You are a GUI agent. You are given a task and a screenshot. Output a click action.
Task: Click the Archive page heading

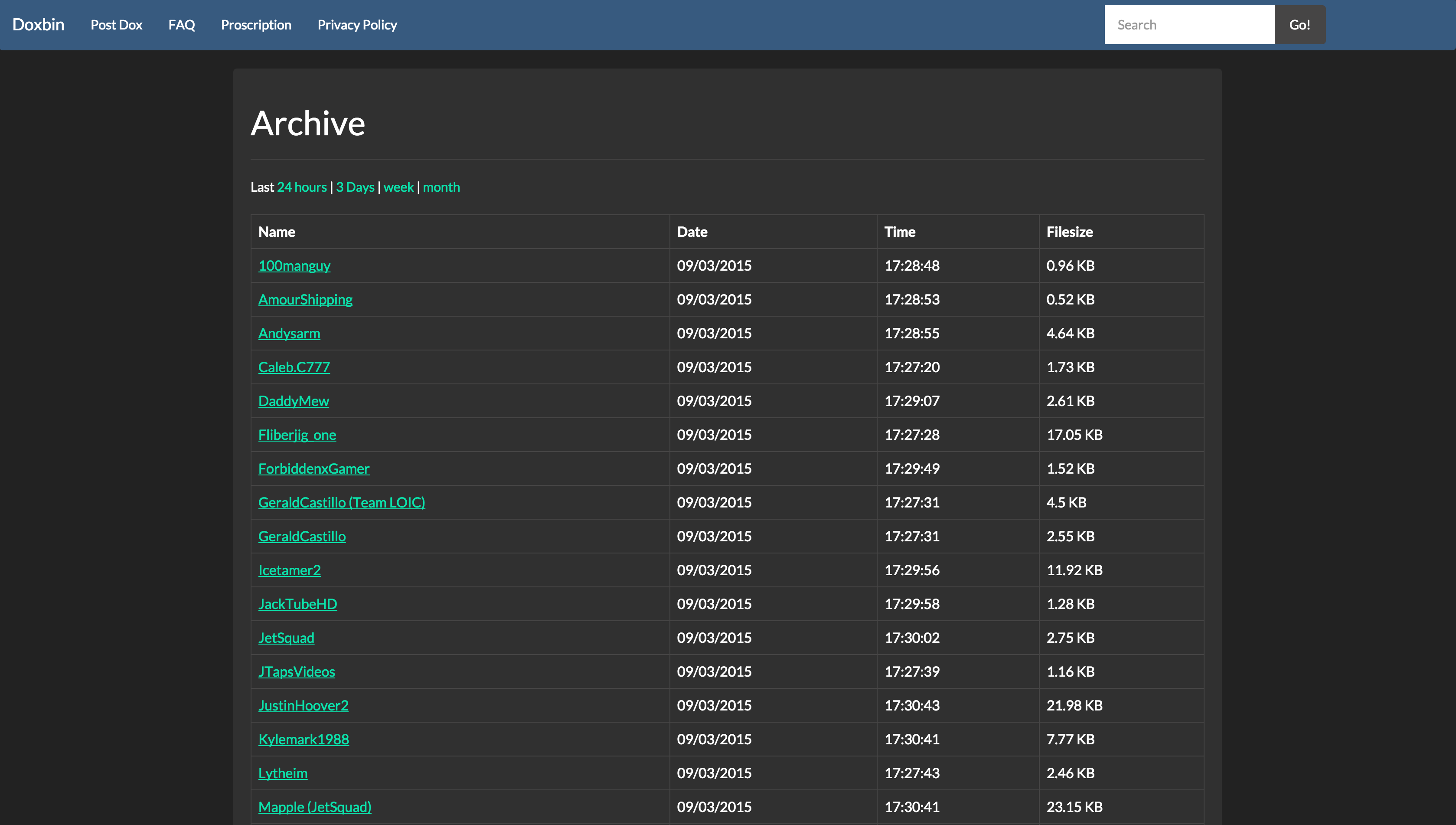pos(307,123)
